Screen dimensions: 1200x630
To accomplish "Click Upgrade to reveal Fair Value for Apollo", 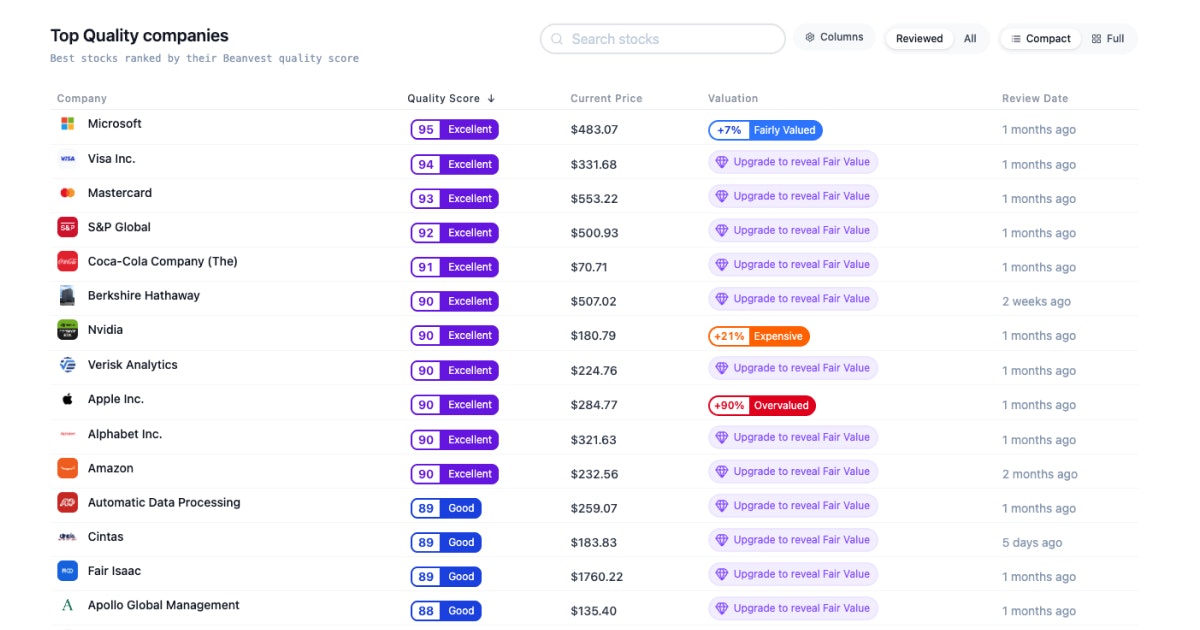I will click(x=793, y=608).
